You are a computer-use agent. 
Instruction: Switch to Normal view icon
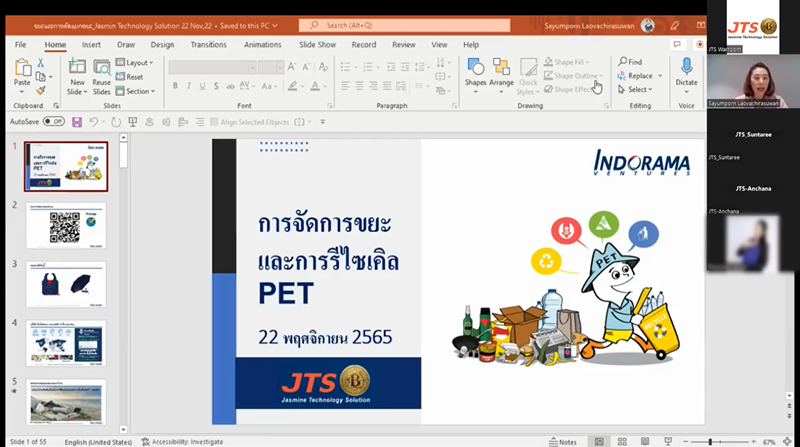click(599, 441)
